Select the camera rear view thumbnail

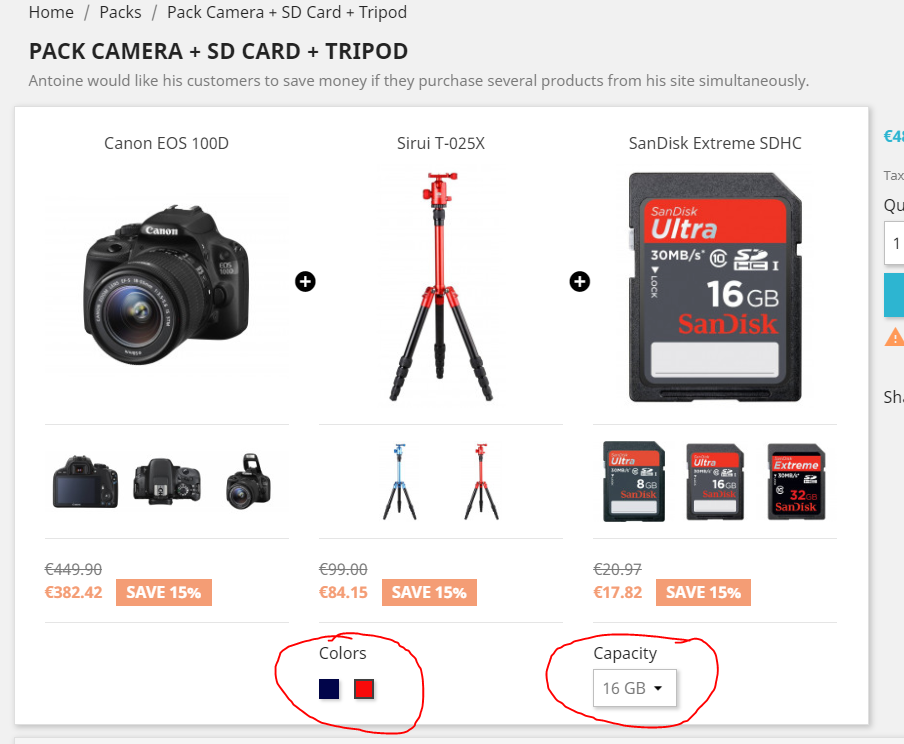pos(85,482)
